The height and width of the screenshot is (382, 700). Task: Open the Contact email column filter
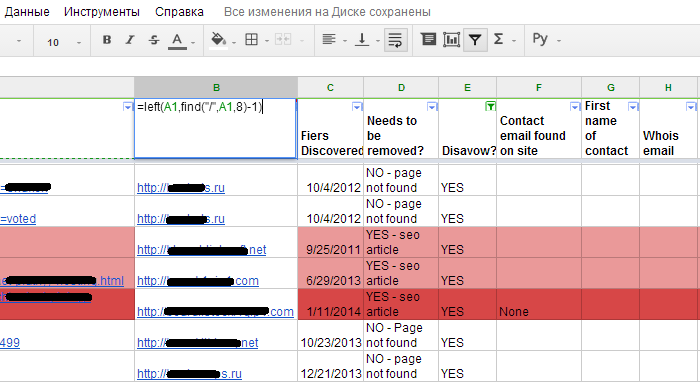tap(575, 107)
